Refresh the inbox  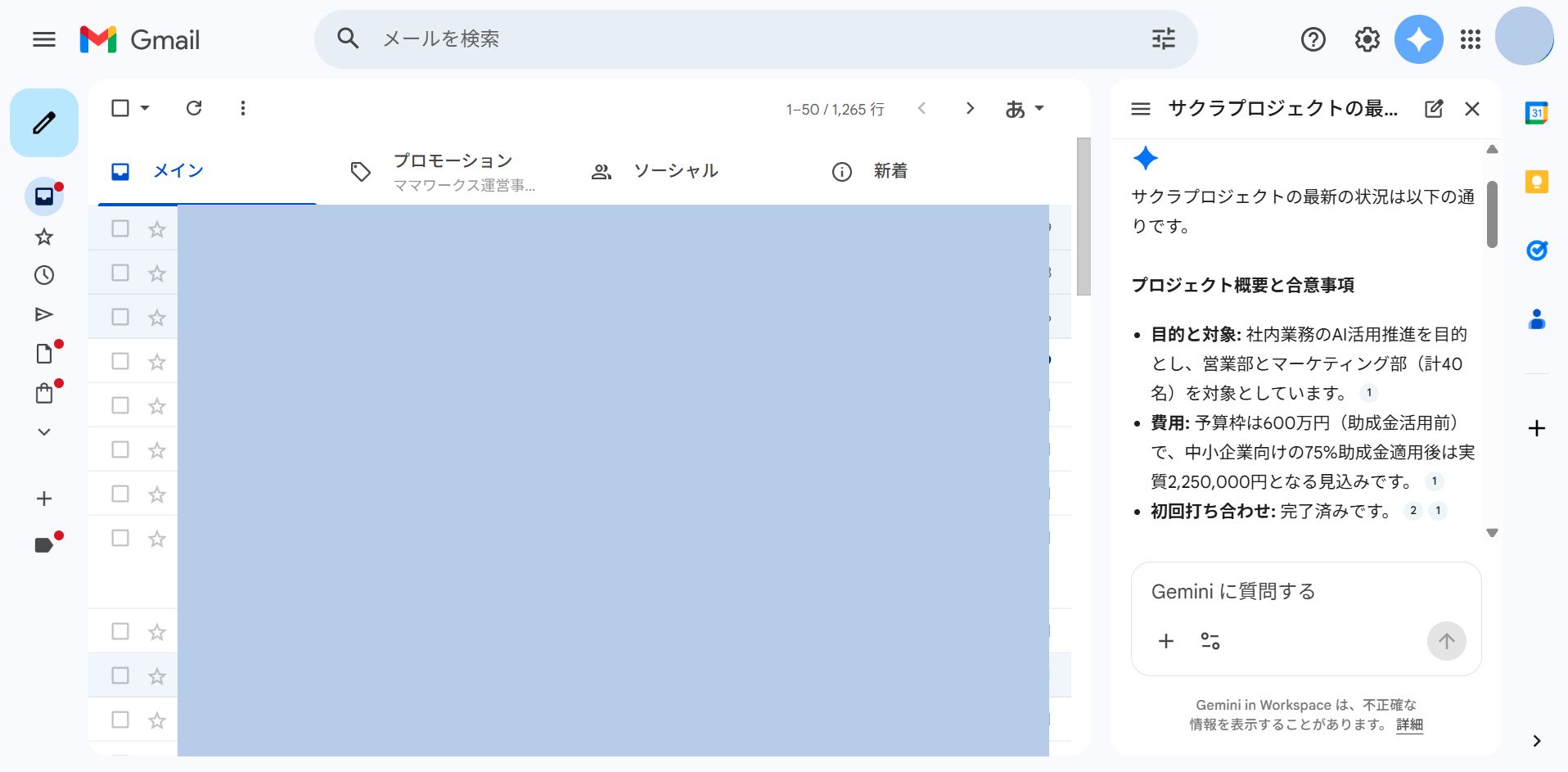[x=195, y=107]
